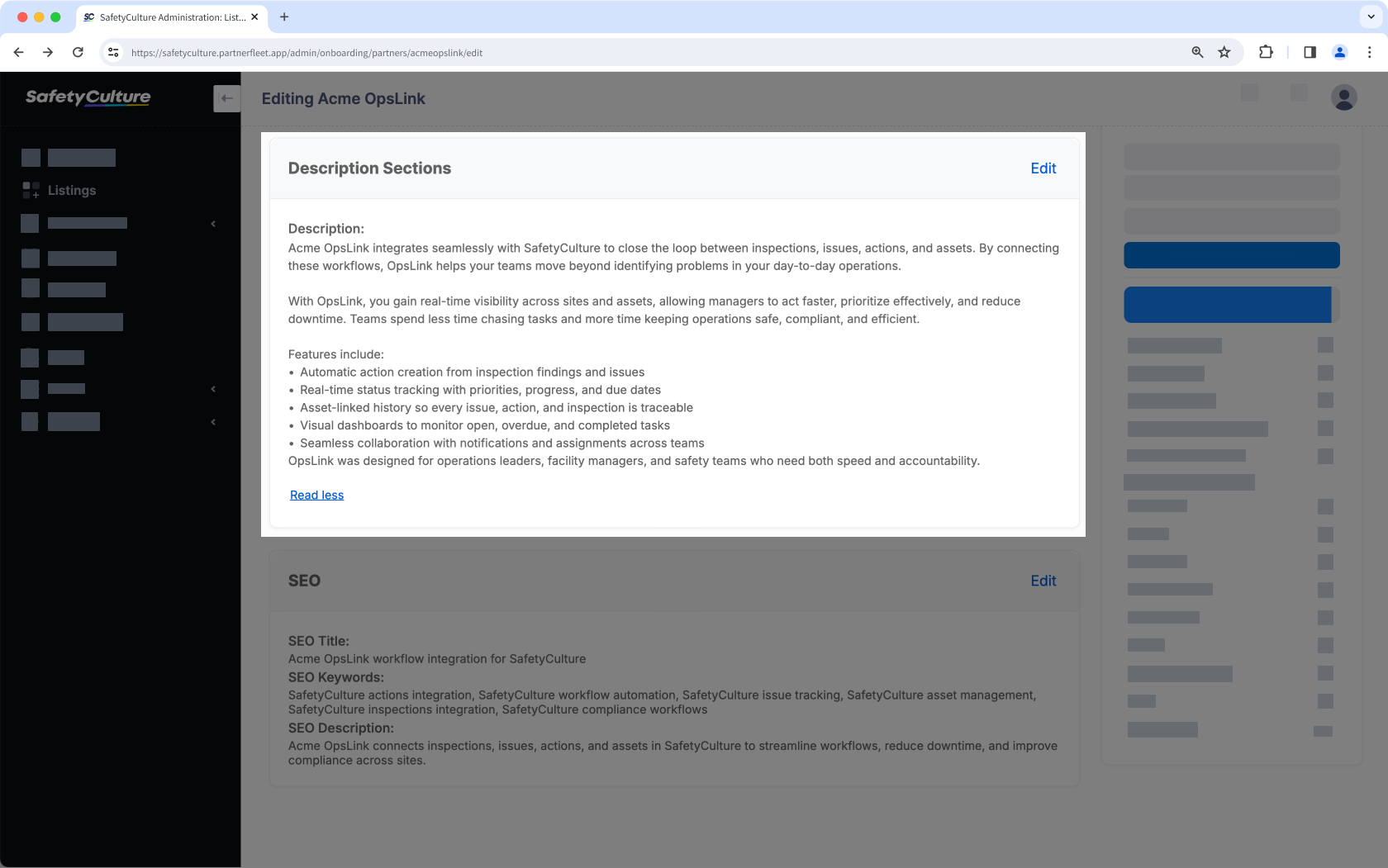Open the browser extensions puzzle icon
Screen dimensions: 1388x868
(x=1266, y=52)
